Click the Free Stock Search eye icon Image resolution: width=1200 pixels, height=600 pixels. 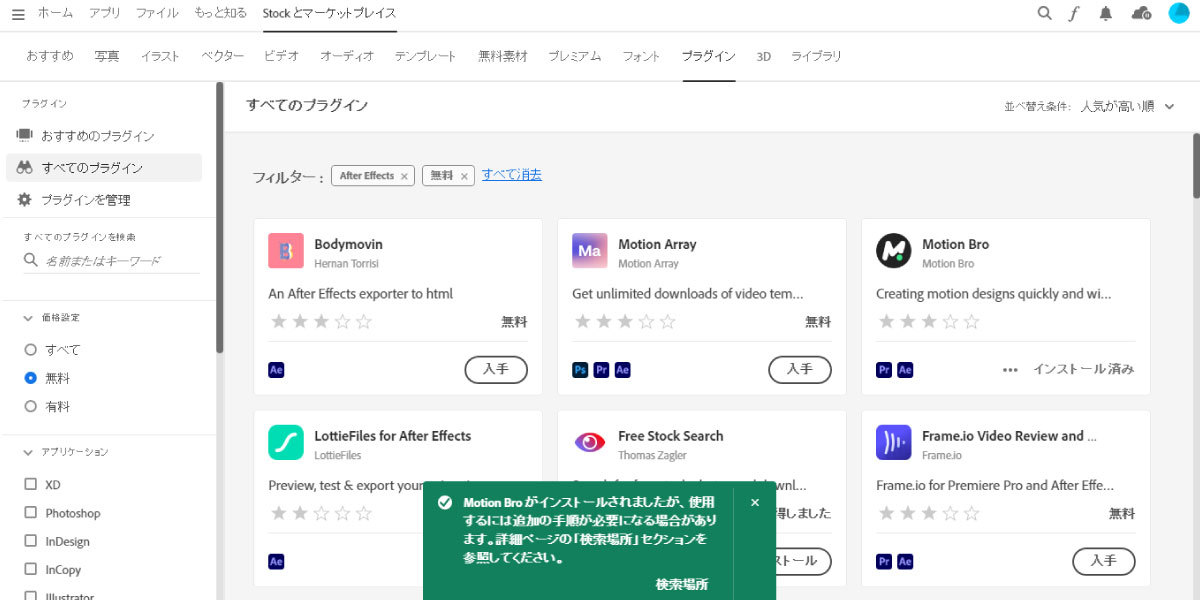[x=590, y=443]
